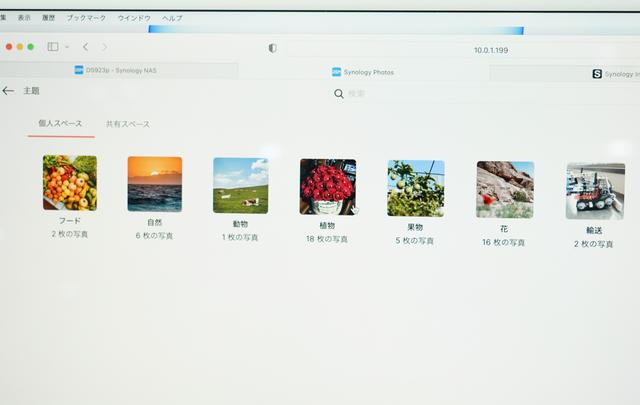
Task: Switch to the DS923+ Synology NAS tab
Action: (118, 70)
